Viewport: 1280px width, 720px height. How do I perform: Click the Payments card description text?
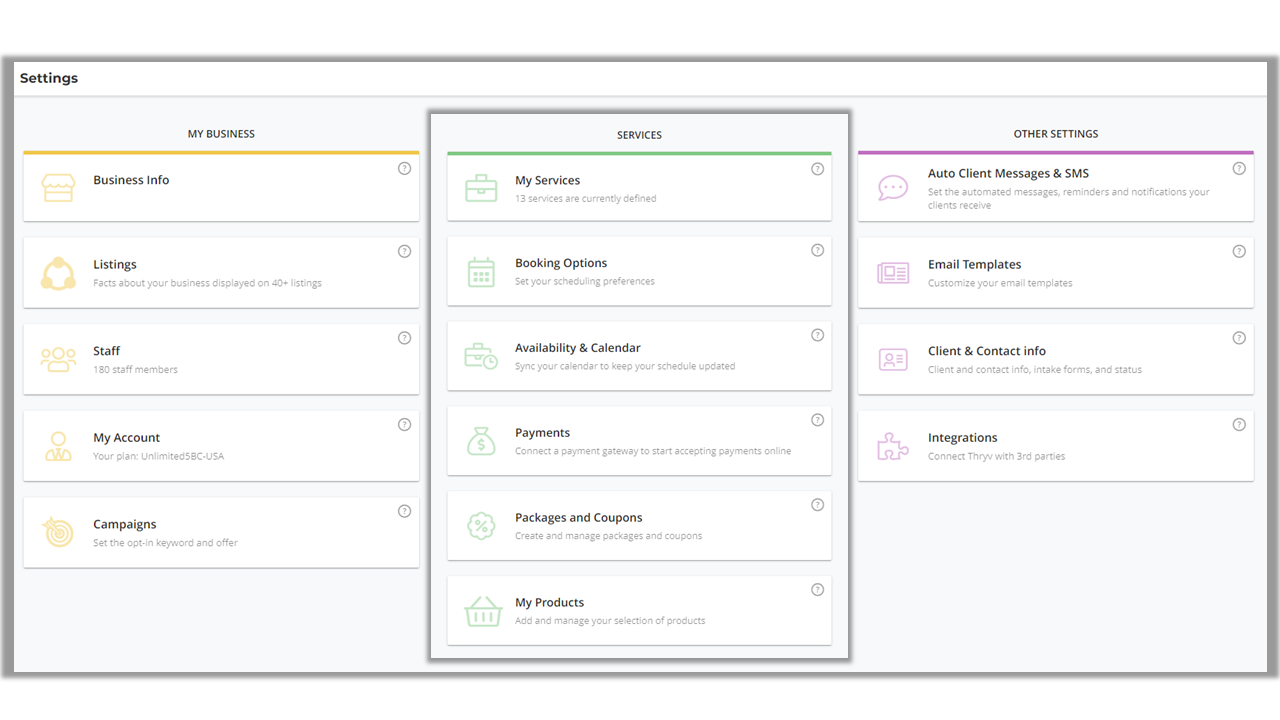point(652,451)
